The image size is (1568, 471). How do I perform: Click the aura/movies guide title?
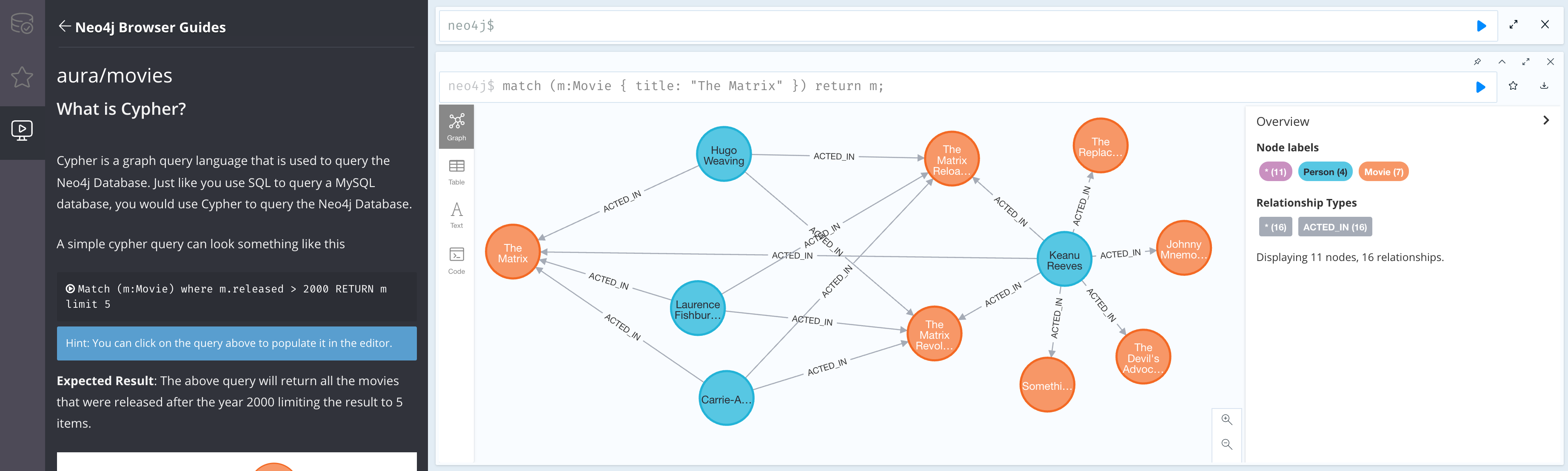[x=114, y=73]
